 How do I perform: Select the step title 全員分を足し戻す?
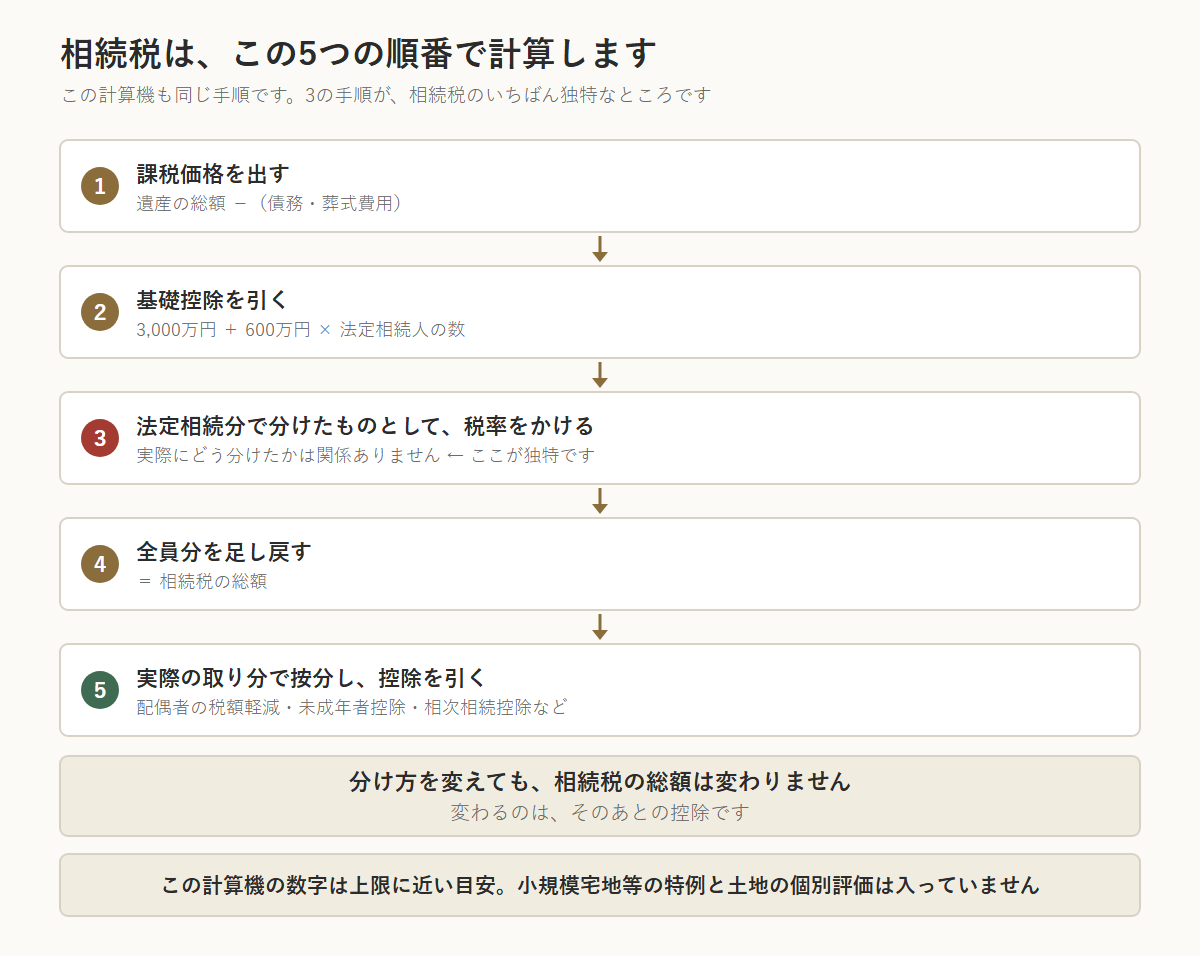(224, 553)
